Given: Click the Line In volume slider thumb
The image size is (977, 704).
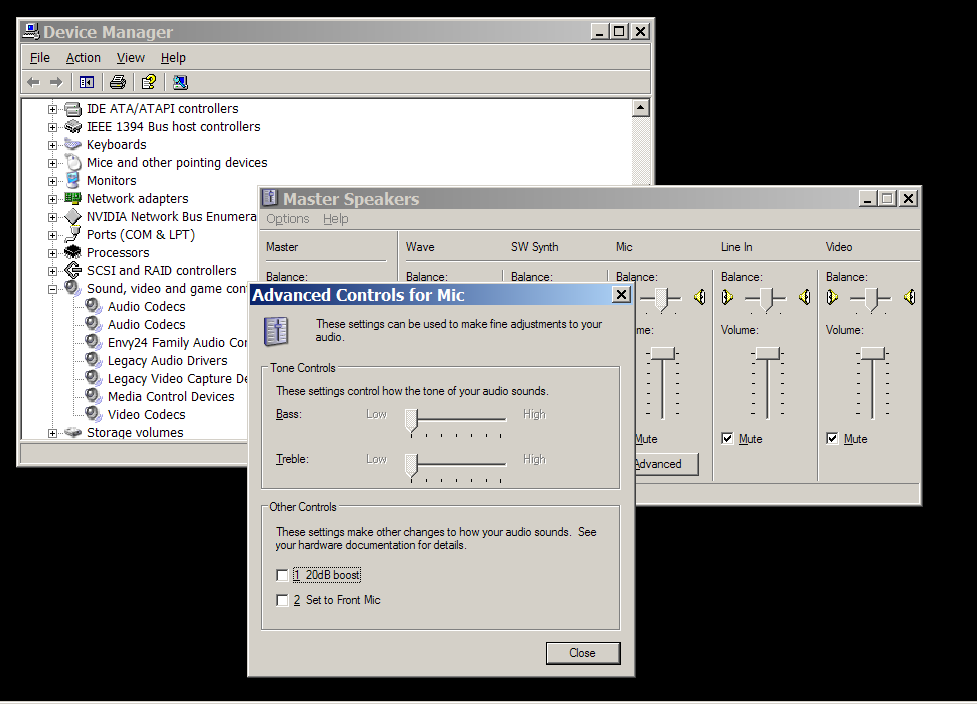Looking at the screenshot, I should (768, 353).
